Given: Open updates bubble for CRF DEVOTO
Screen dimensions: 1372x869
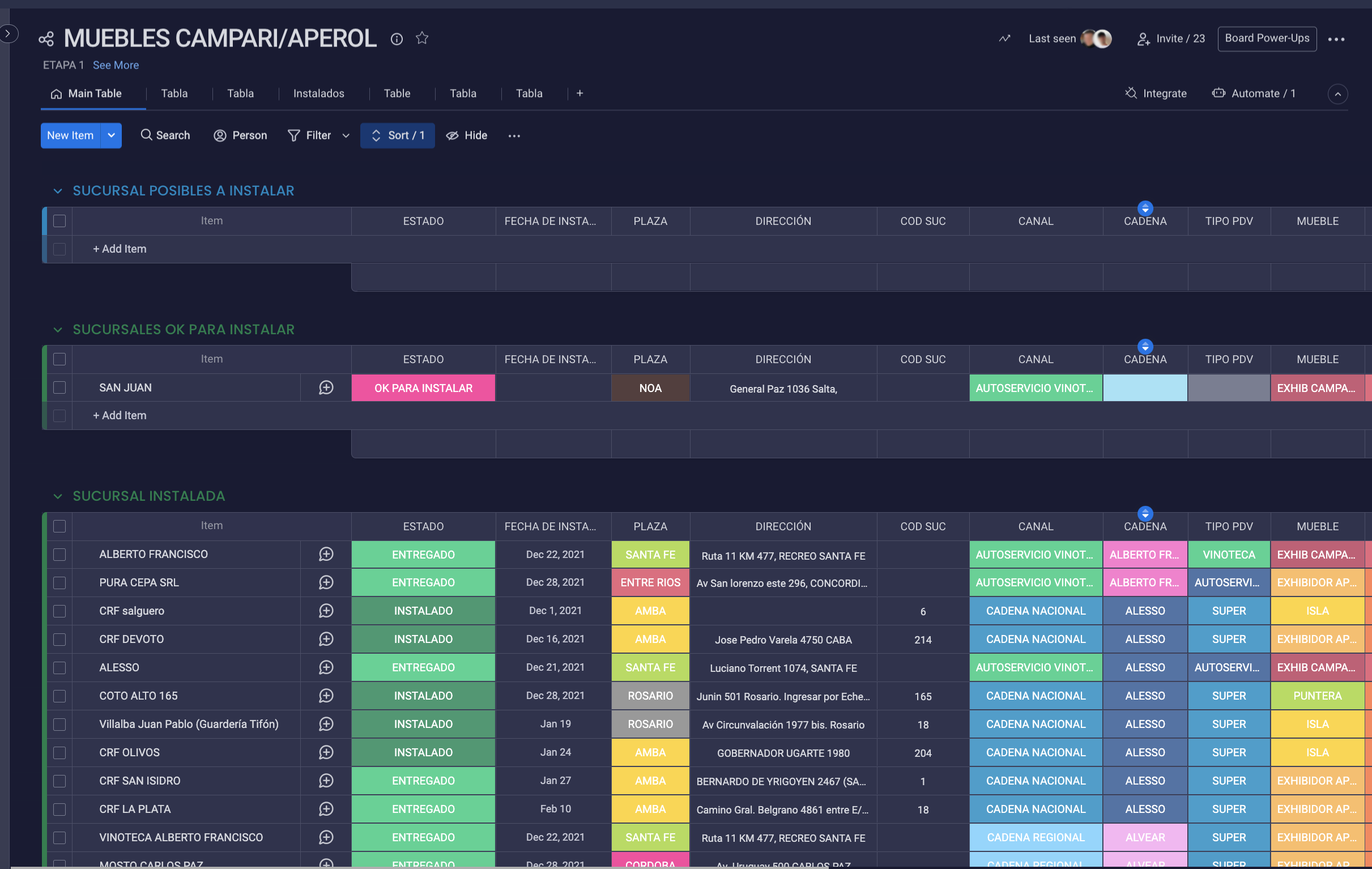Looking at the screenshot, I should coord(326,640).
